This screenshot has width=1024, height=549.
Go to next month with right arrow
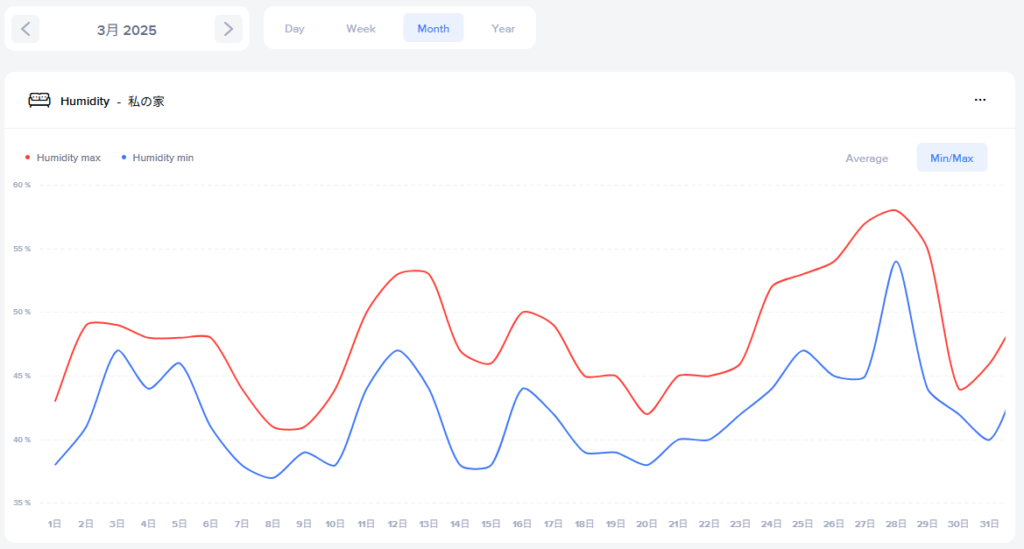(x=228, y=29)
